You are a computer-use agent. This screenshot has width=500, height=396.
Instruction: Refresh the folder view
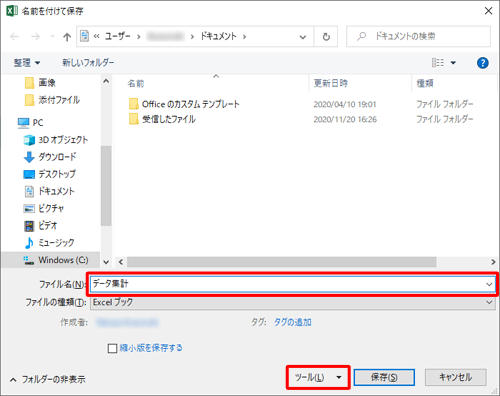[x=326, y=36]
